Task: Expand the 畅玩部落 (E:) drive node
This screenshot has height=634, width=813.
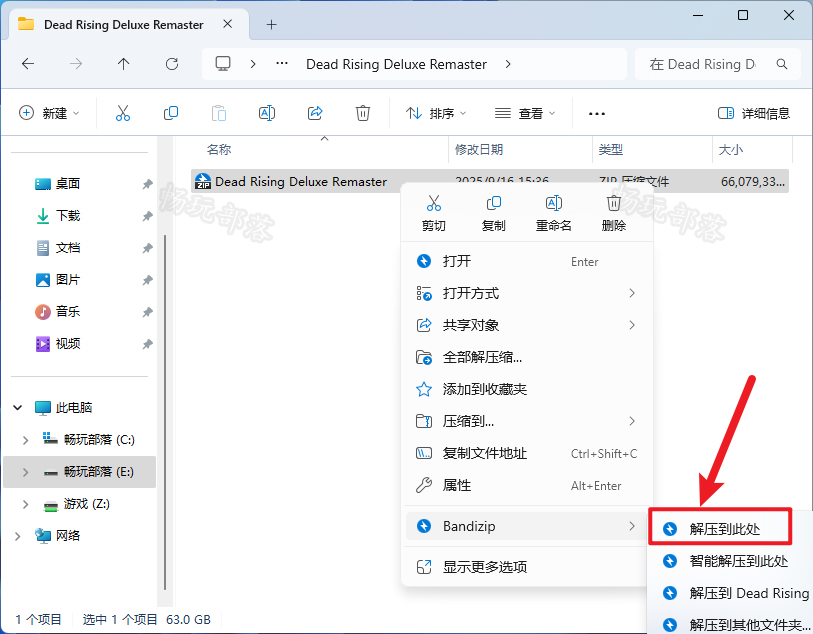Action: click(x=25, y=472)
